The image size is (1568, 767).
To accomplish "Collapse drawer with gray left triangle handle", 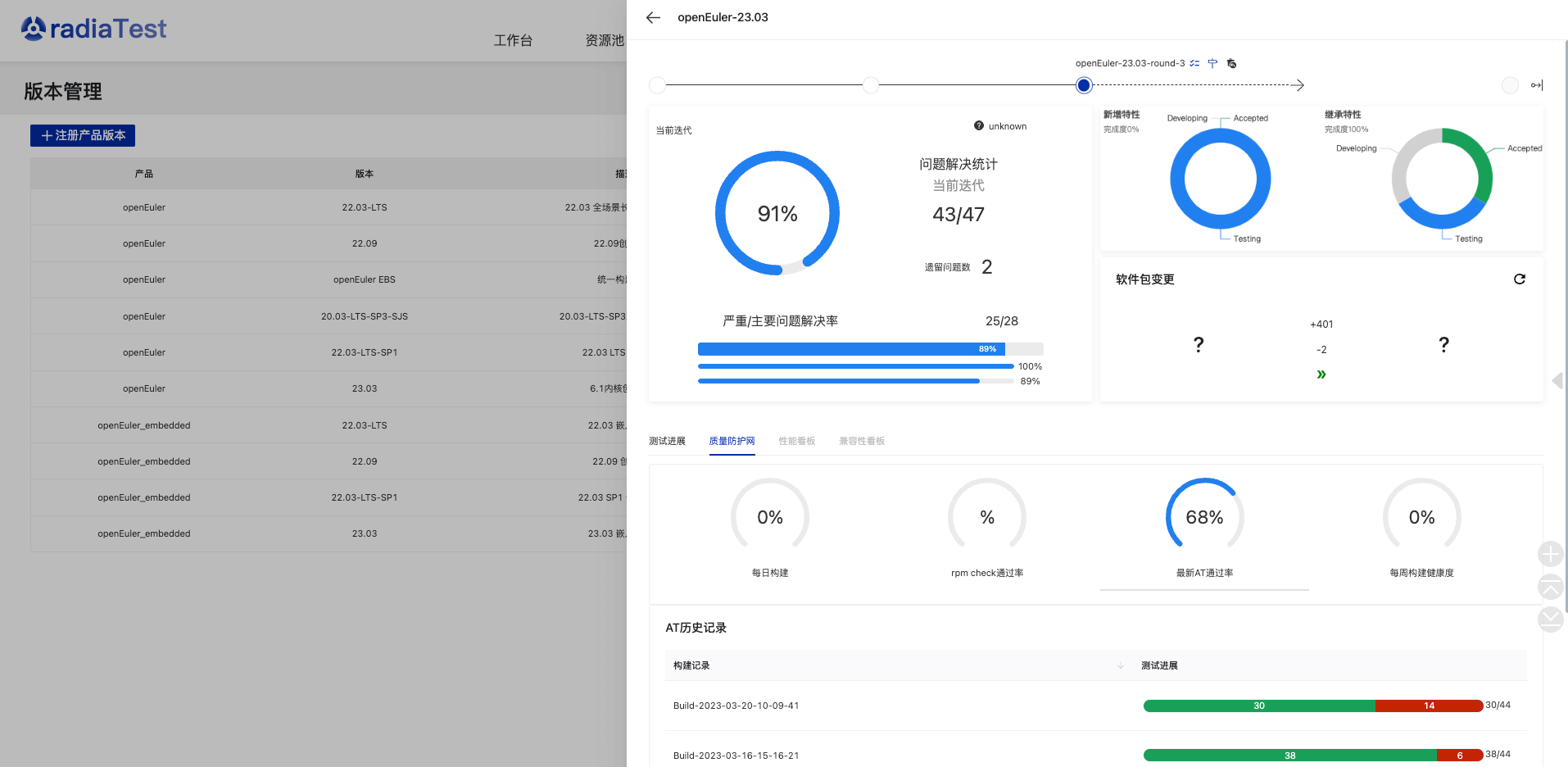I will pyautogui.click(x=1557, y=380).
